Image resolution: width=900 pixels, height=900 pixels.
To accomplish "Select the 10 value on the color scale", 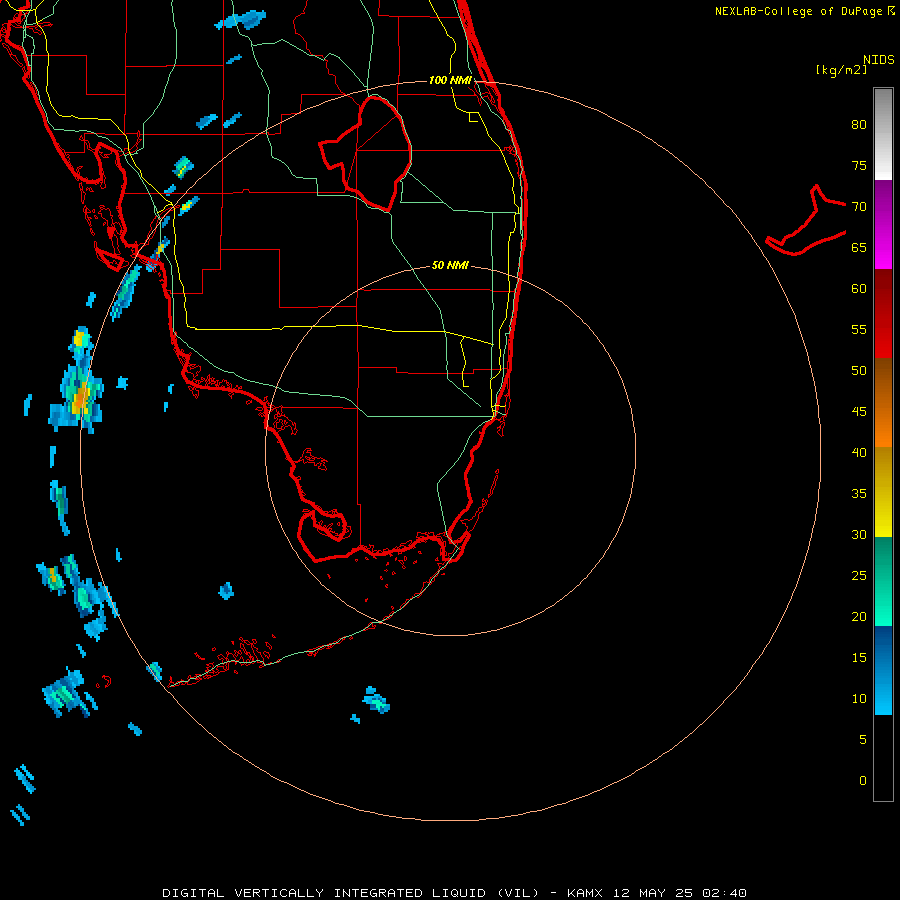I will tap(859, 699).
